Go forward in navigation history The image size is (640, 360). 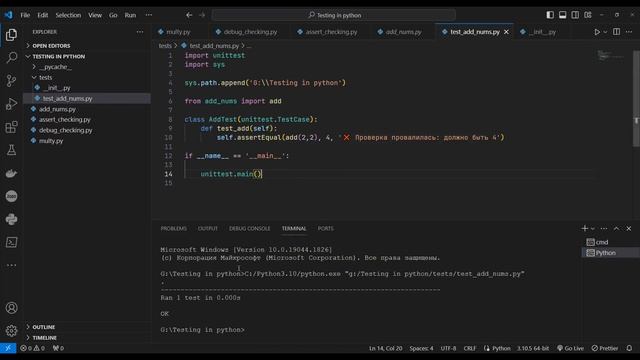tap(202, 15)
